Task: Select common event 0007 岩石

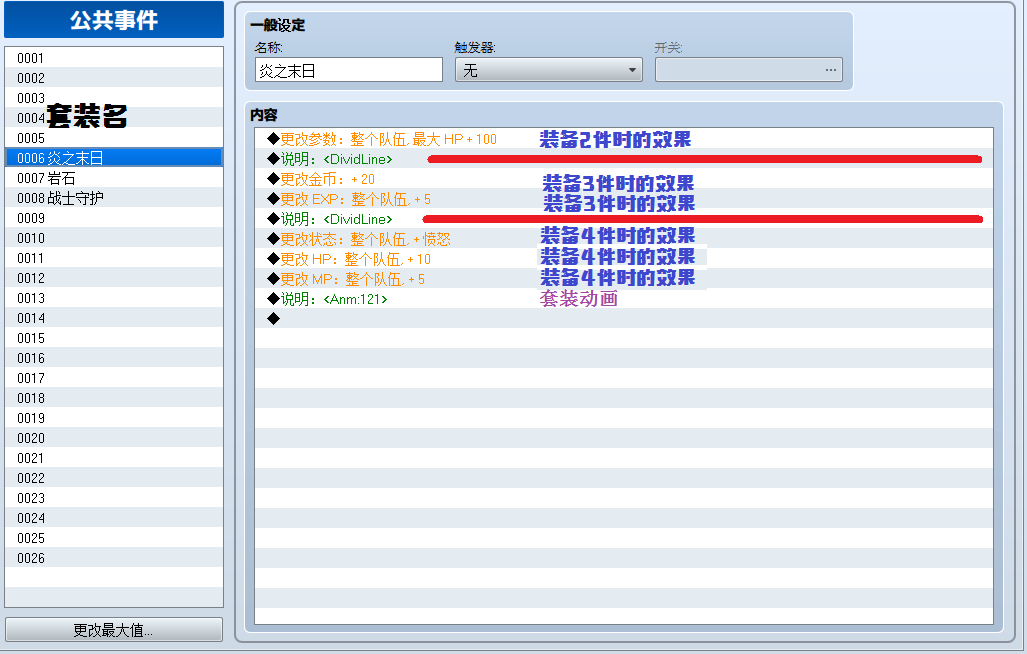Action: click(113, 178)
